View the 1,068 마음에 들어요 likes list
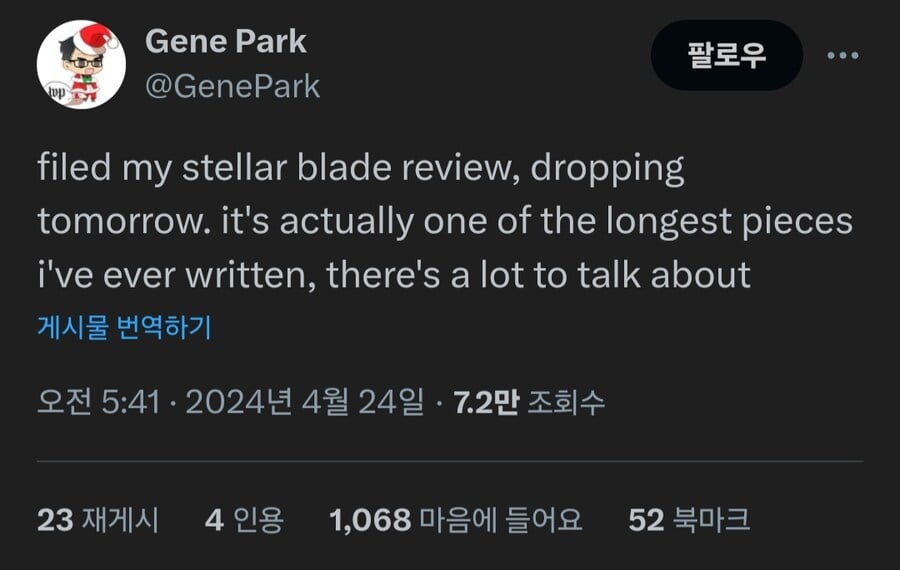 point(456,520)
